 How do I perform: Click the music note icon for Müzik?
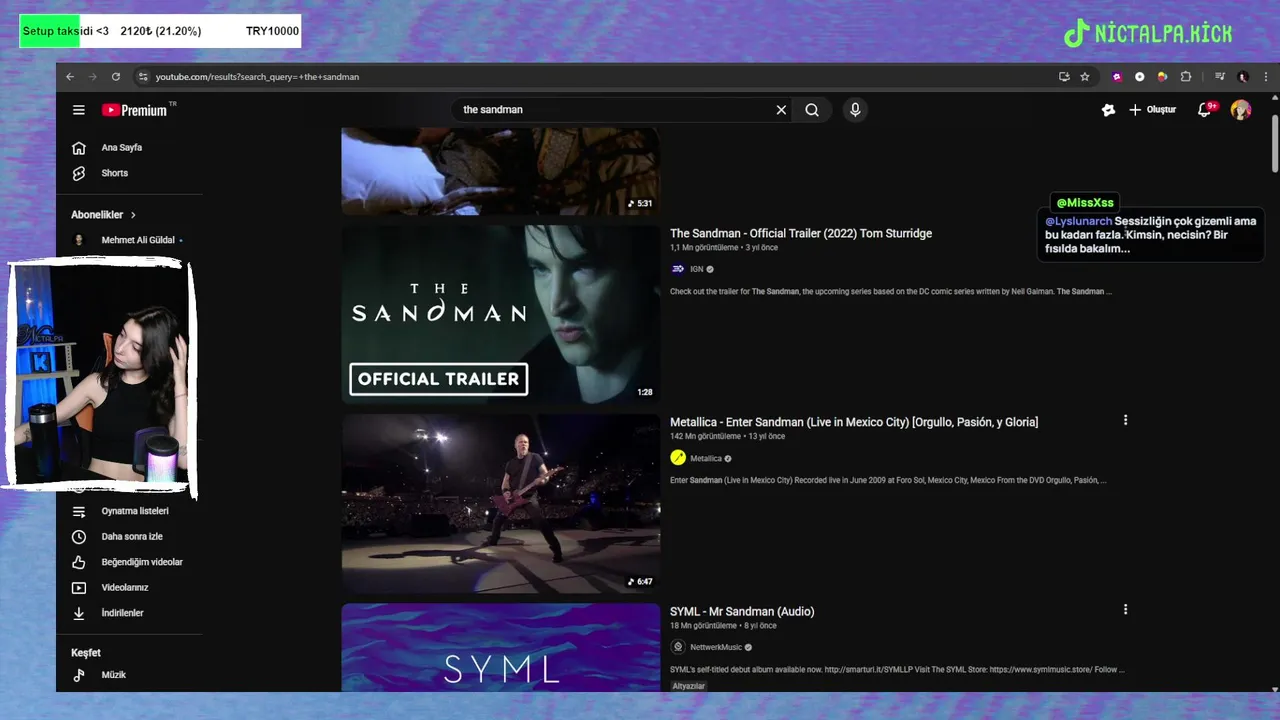[79, 675]
